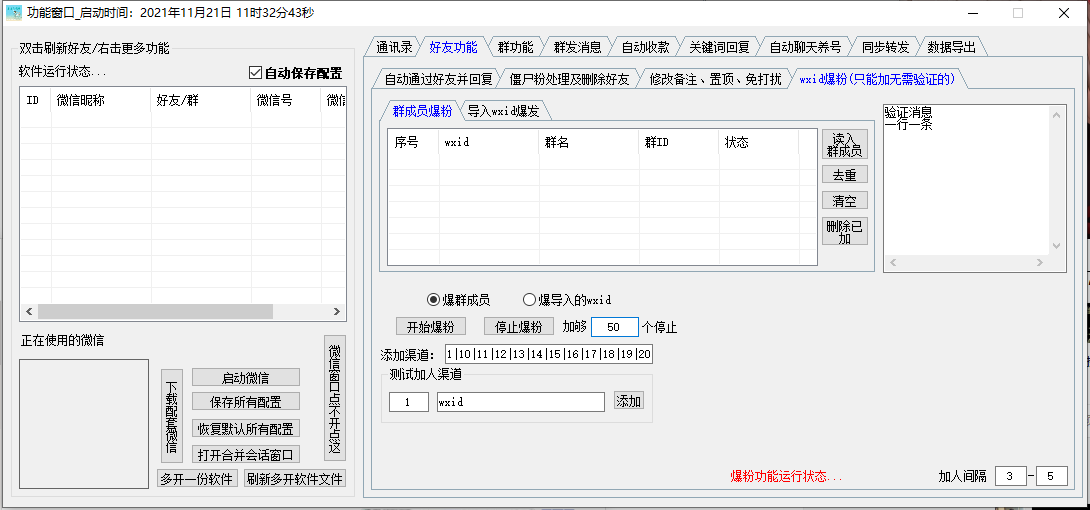Click the ID column header in friend list
The image size is (1090, 510).
pos(35,101)
